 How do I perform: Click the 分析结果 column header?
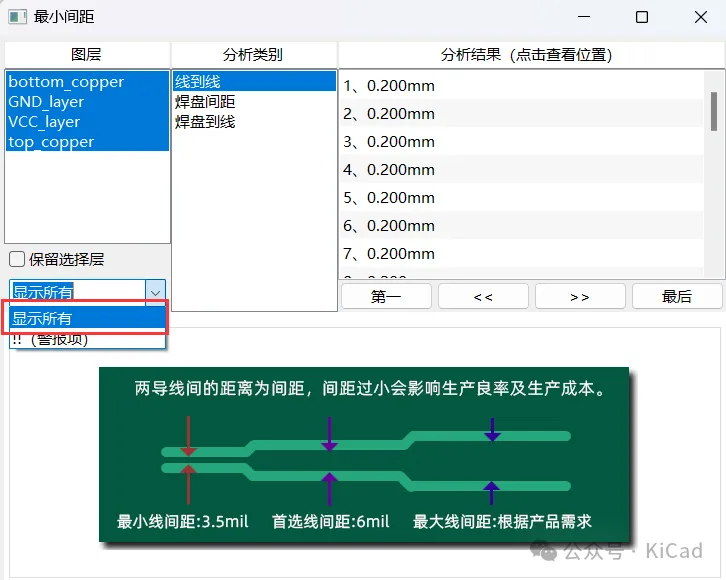pyautogui.click(x=532, y=55)
